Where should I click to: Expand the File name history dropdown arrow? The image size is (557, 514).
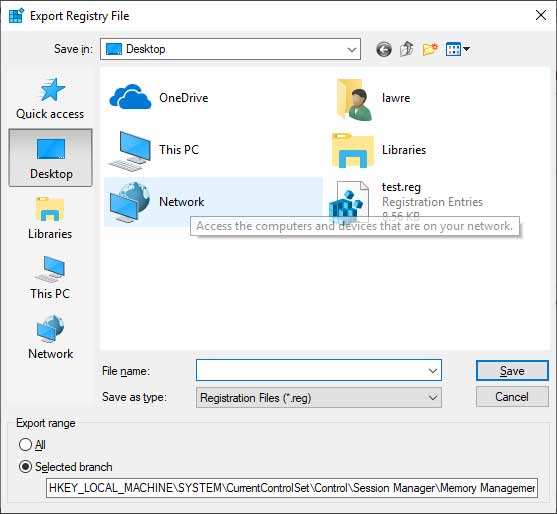tap(433, 371)
